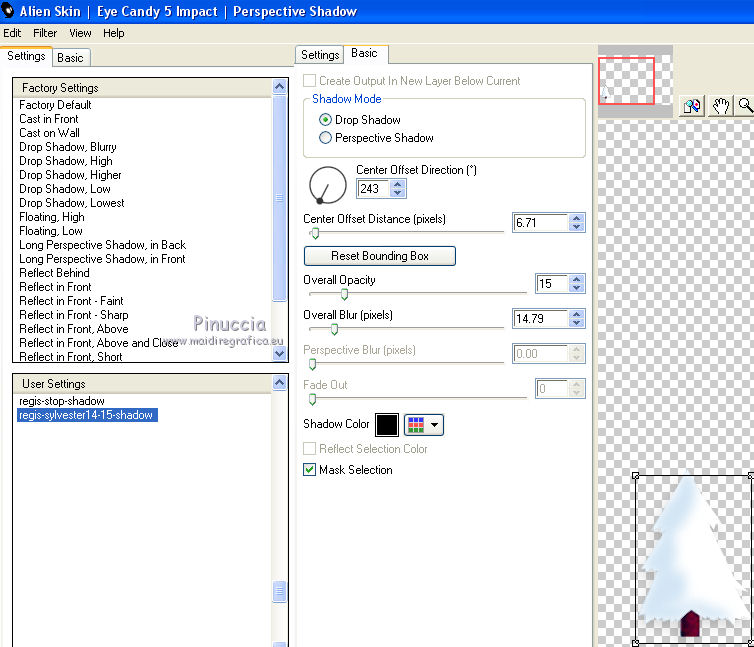Increase Center Offset Direction value with up arrow
The width and height of the screenshot is (754, 647).
(x=397, y=184)
